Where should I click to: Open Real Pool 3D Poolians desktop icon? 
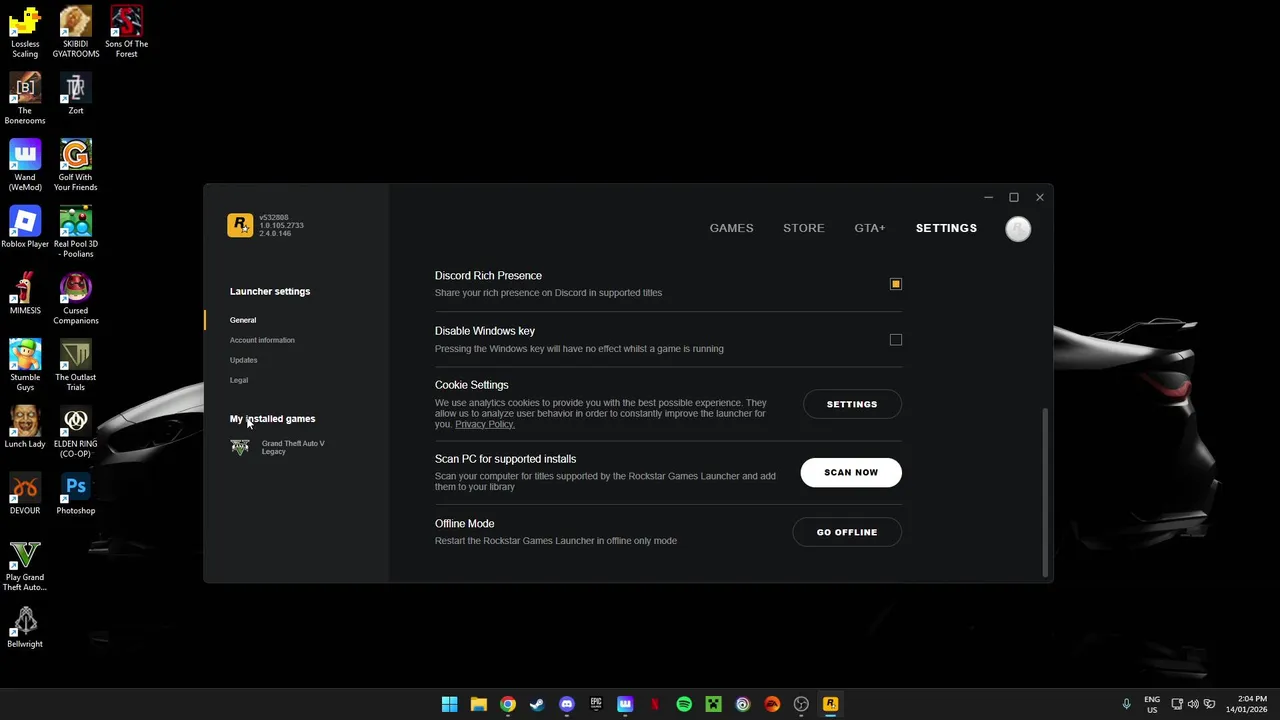coord(76,232)
